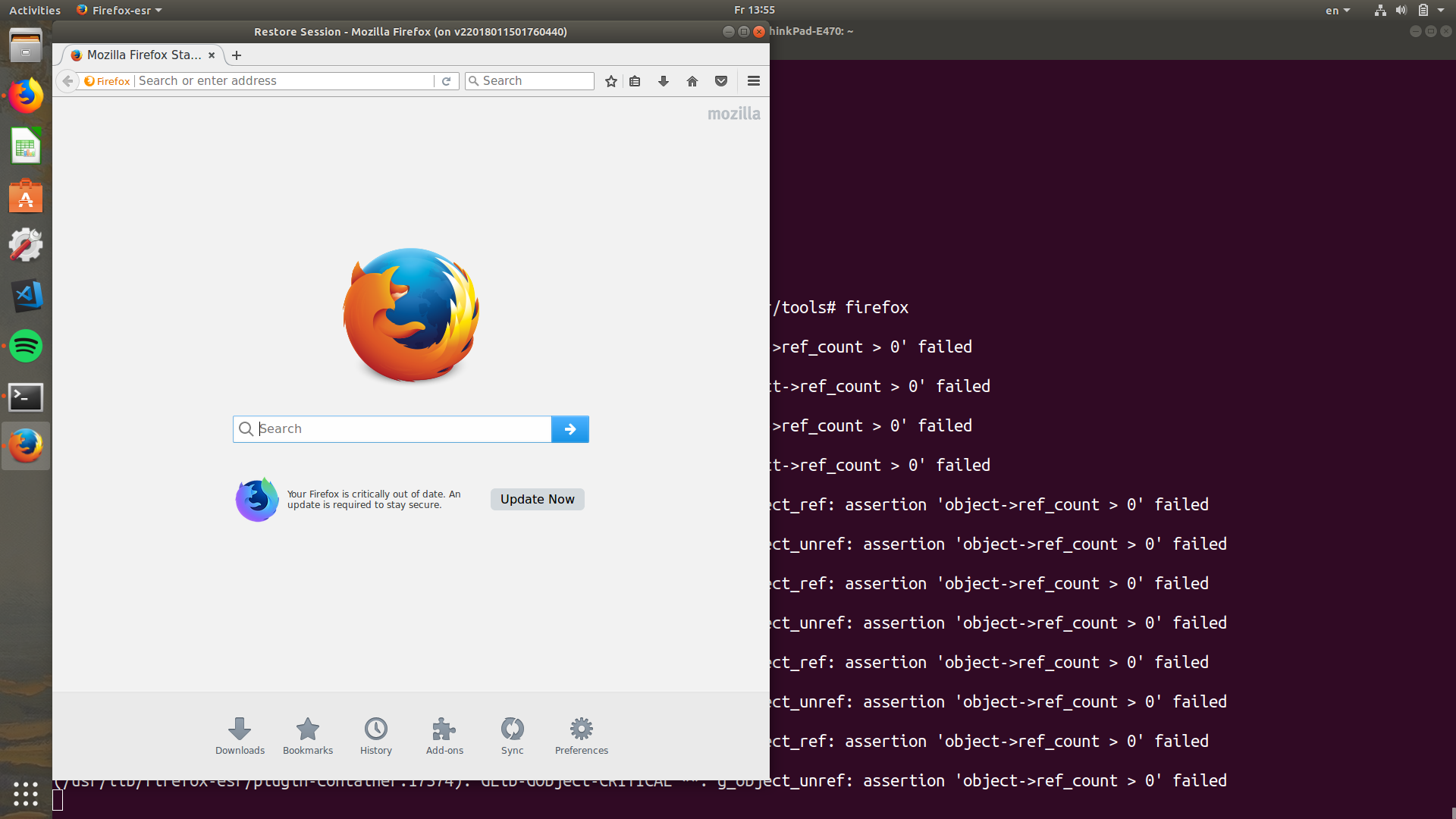Expand the Firefox-esr application menu
Screen dimensions: 1456x819
(x=121, y=10)
